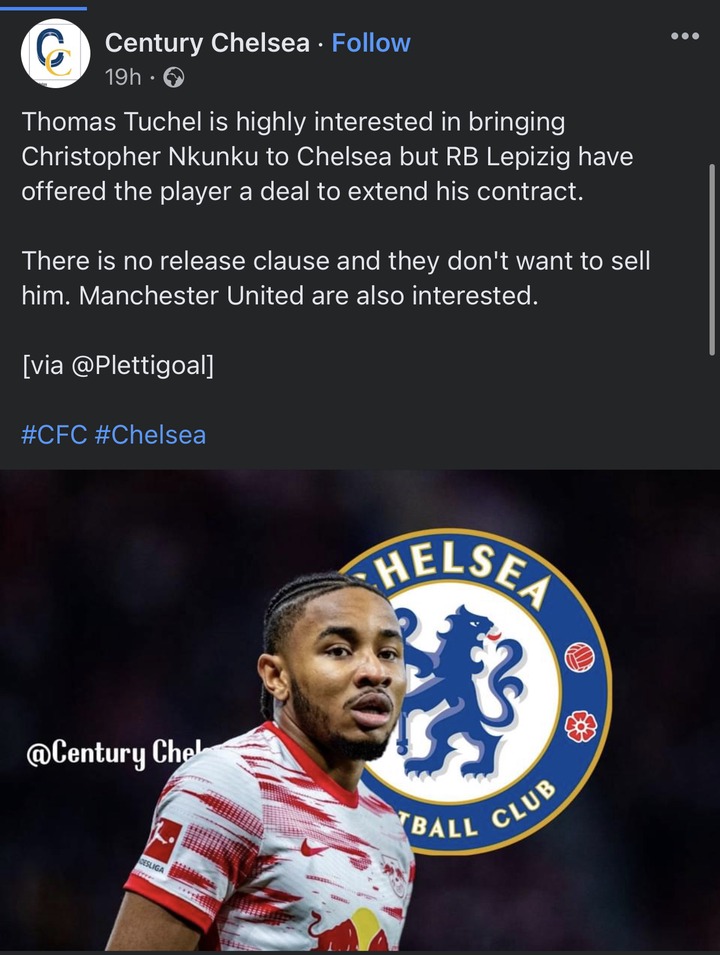This screenshot has width=720, height=955.
Task: Click the red football icon on crest
Action: [579, 657]
